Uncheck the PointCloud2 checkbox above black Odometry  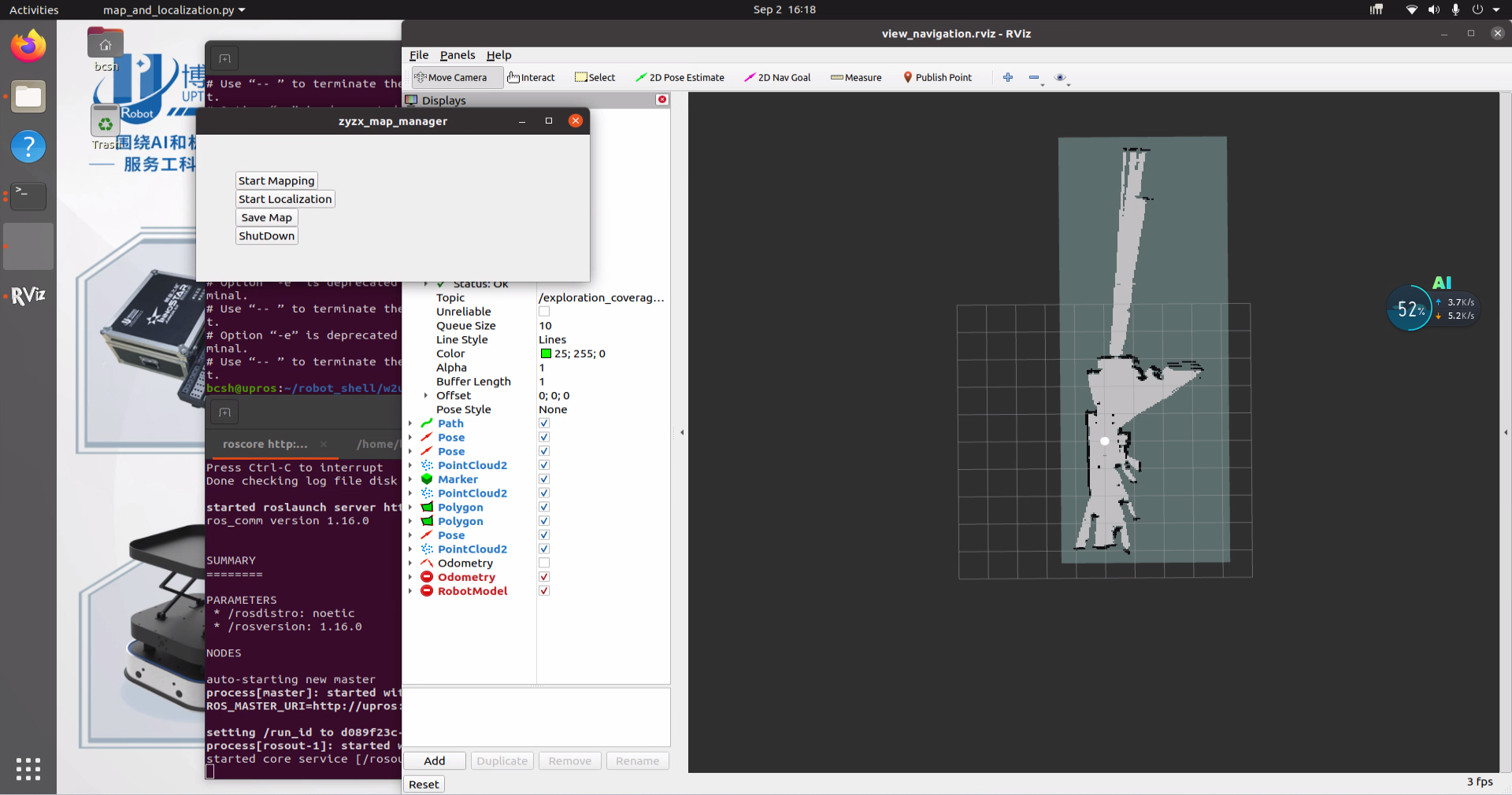pyautogui.click(x=544, y=549)
